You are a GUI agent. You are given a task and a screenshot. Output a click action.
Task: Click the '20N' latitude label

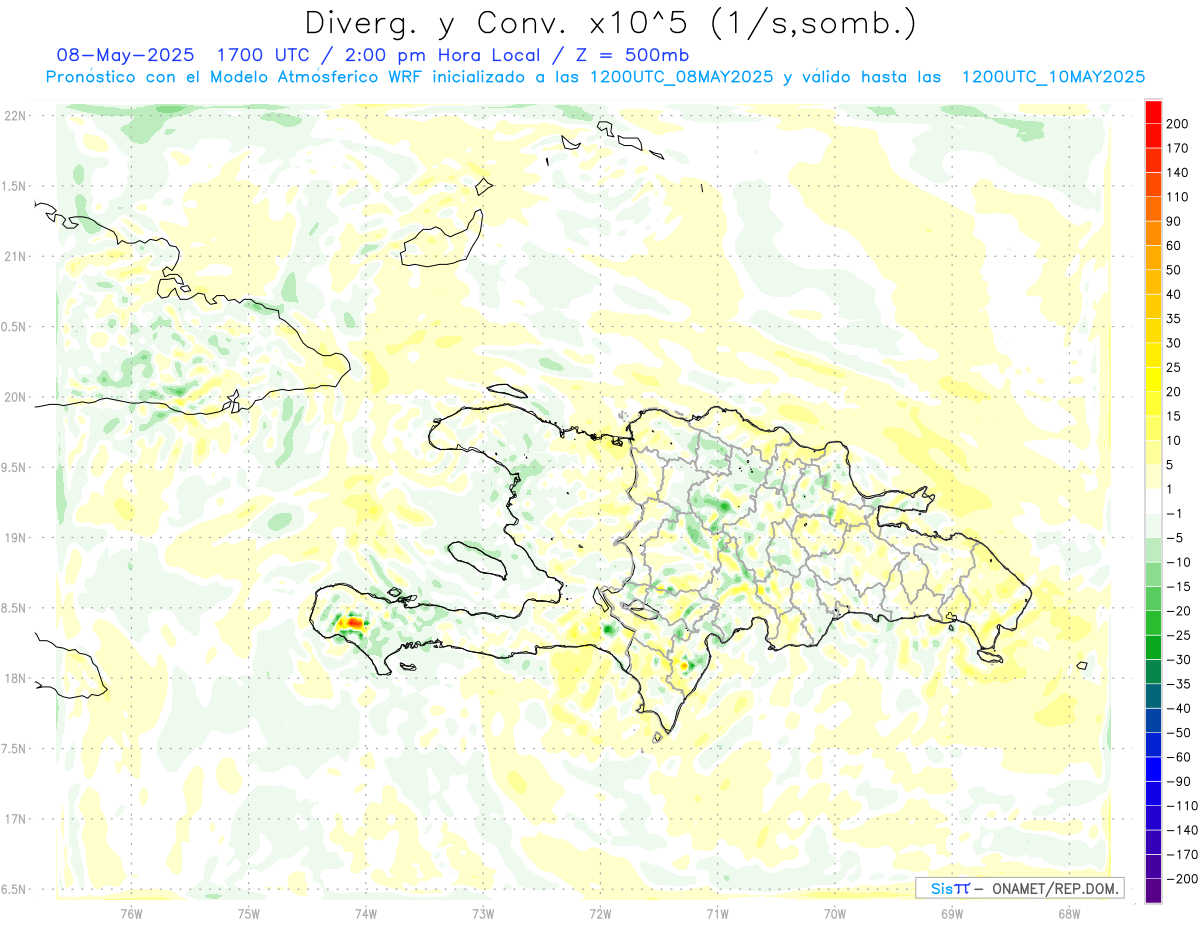pos(14,397)
